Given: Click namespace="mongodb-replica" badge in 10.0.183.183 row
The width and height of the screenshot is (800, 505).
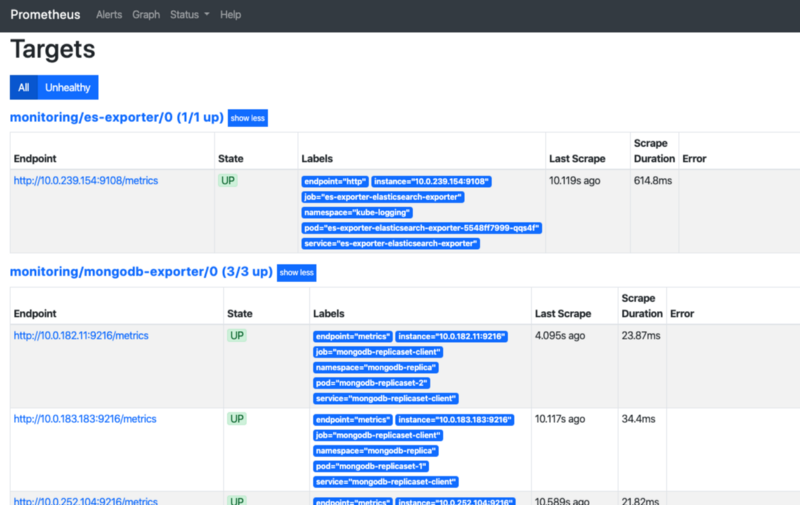Looking at the screenshot, I should click(x=376, y=451).
